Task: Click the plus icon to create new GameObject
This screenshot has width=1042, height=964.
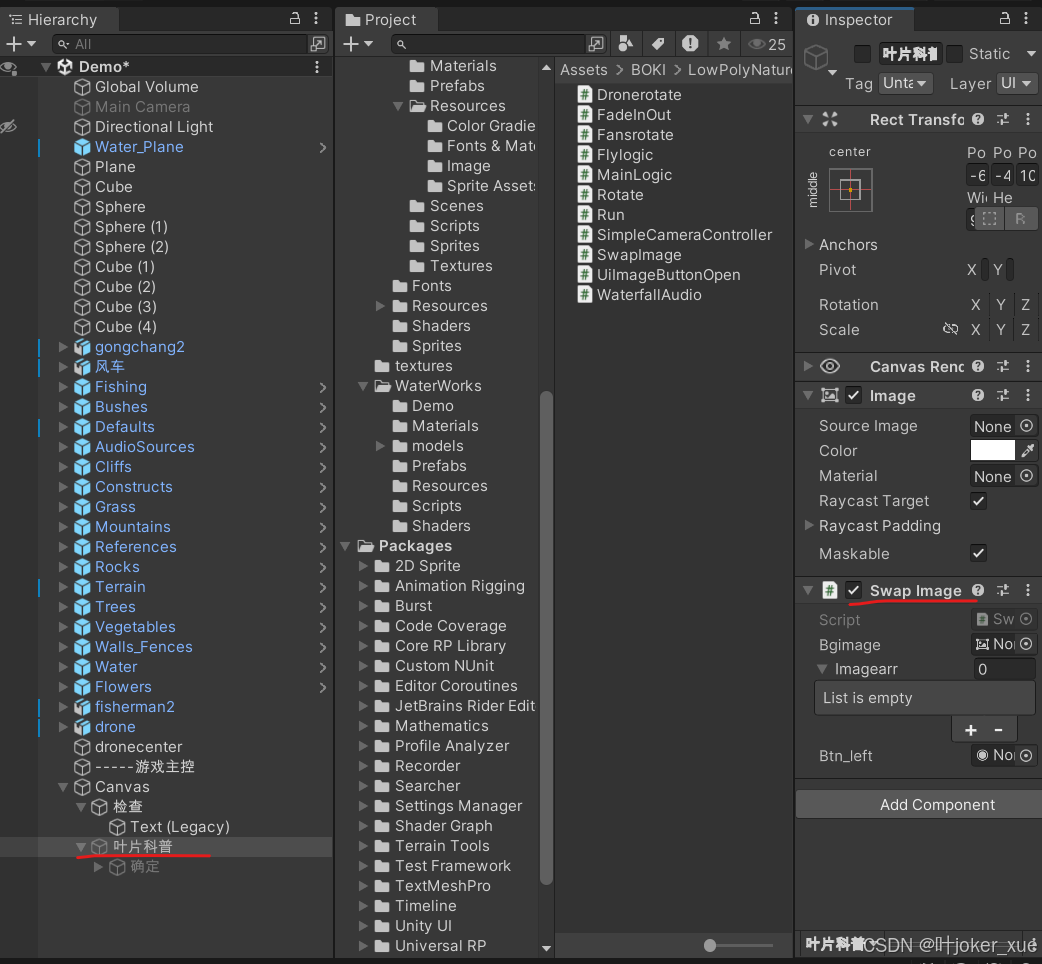Action: tap(16, 44)
